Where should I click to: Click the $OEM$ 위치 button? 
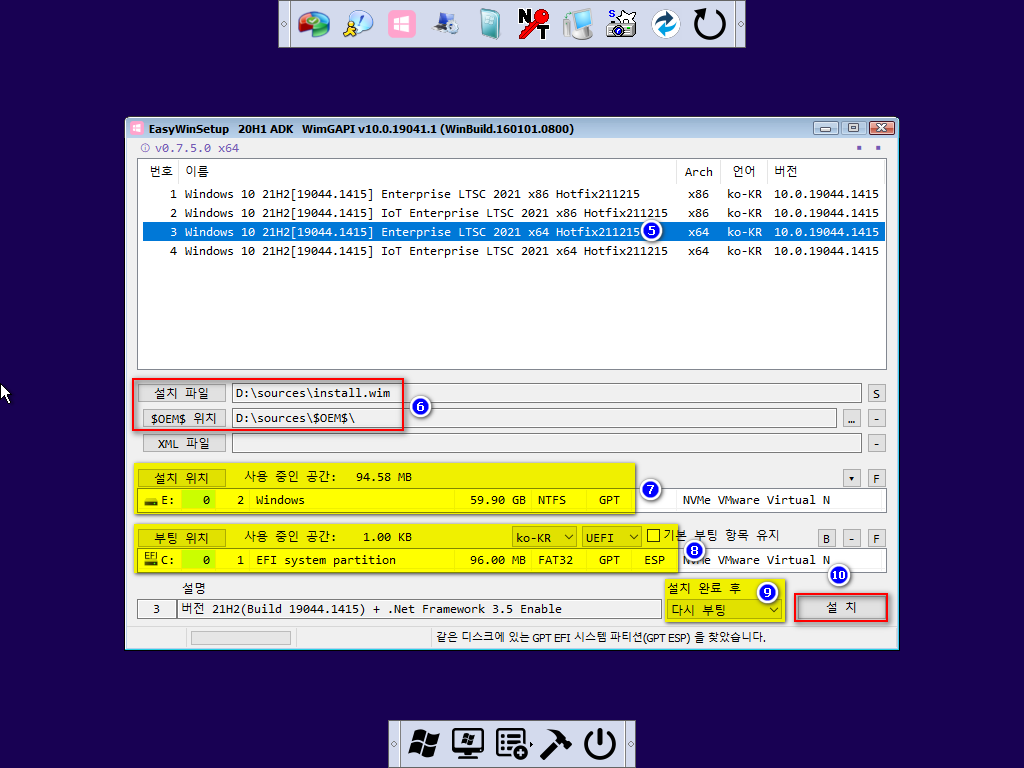(184, 418)
